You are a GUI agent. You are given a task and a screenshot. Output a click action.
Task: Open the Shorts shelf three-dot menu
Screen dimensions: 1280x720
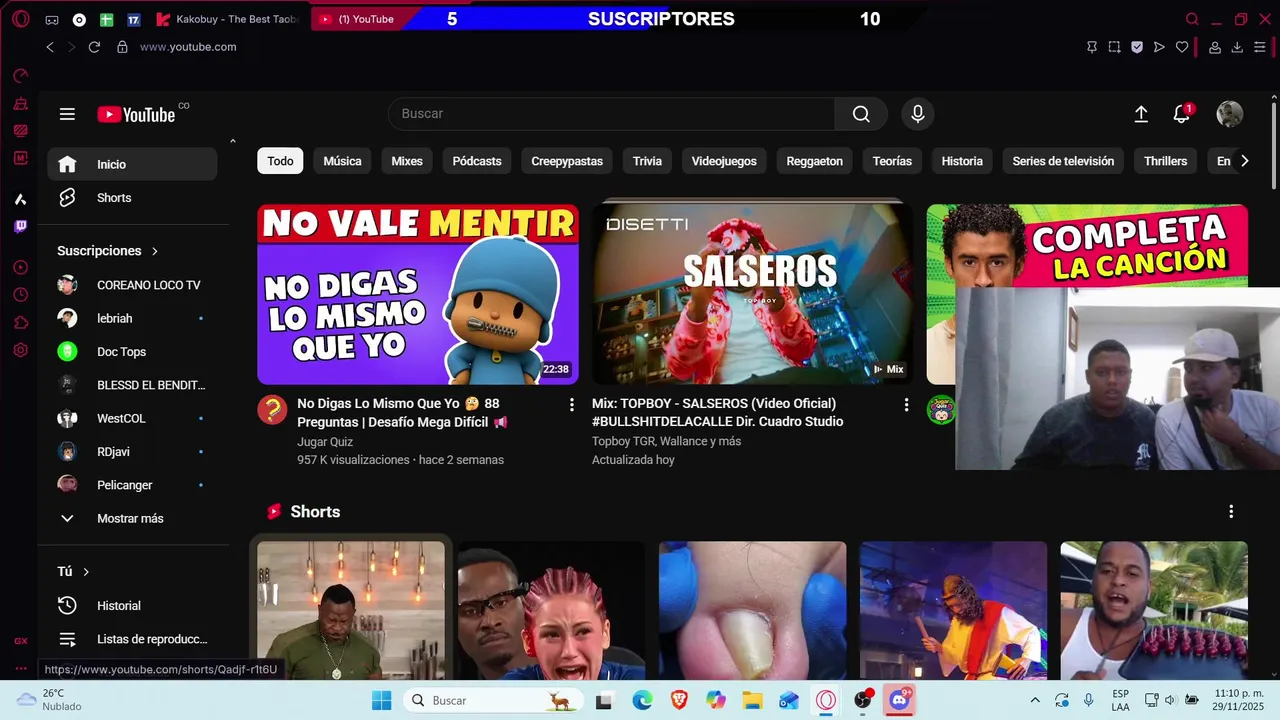click(1231, 511)
